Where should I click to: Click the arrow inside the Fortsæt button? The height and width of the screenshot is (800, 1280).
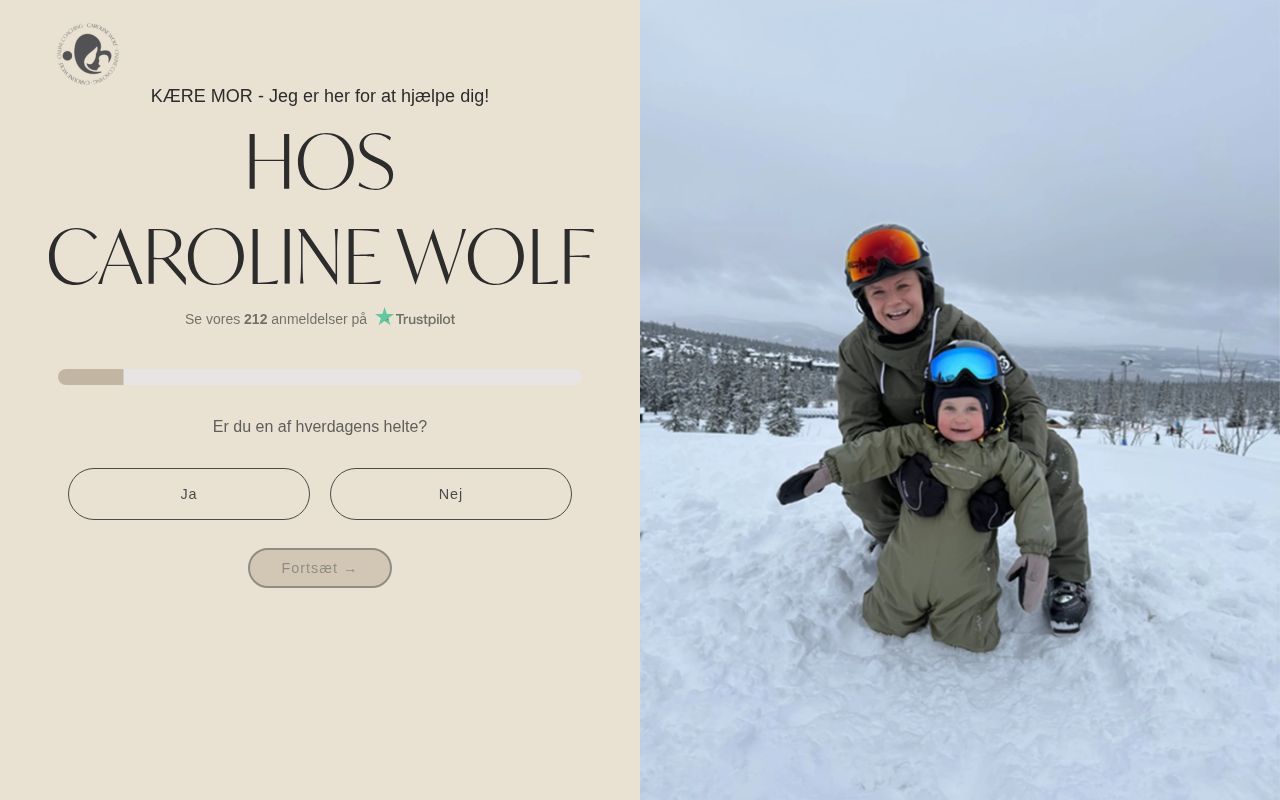(350, 569)
